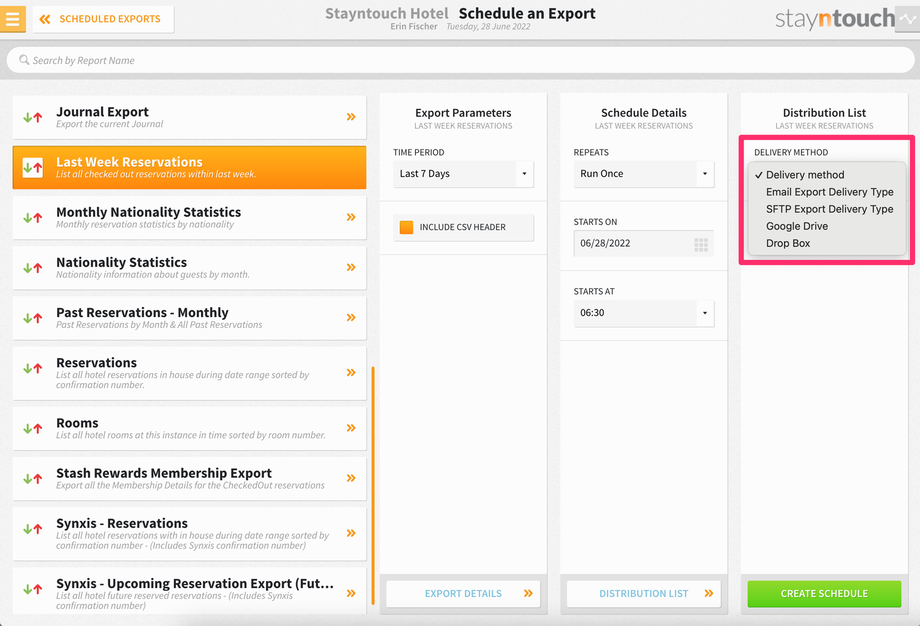Select Synxis - Reservations report title
The width and height of the screenshot is (920, 626).
(122, 523)
